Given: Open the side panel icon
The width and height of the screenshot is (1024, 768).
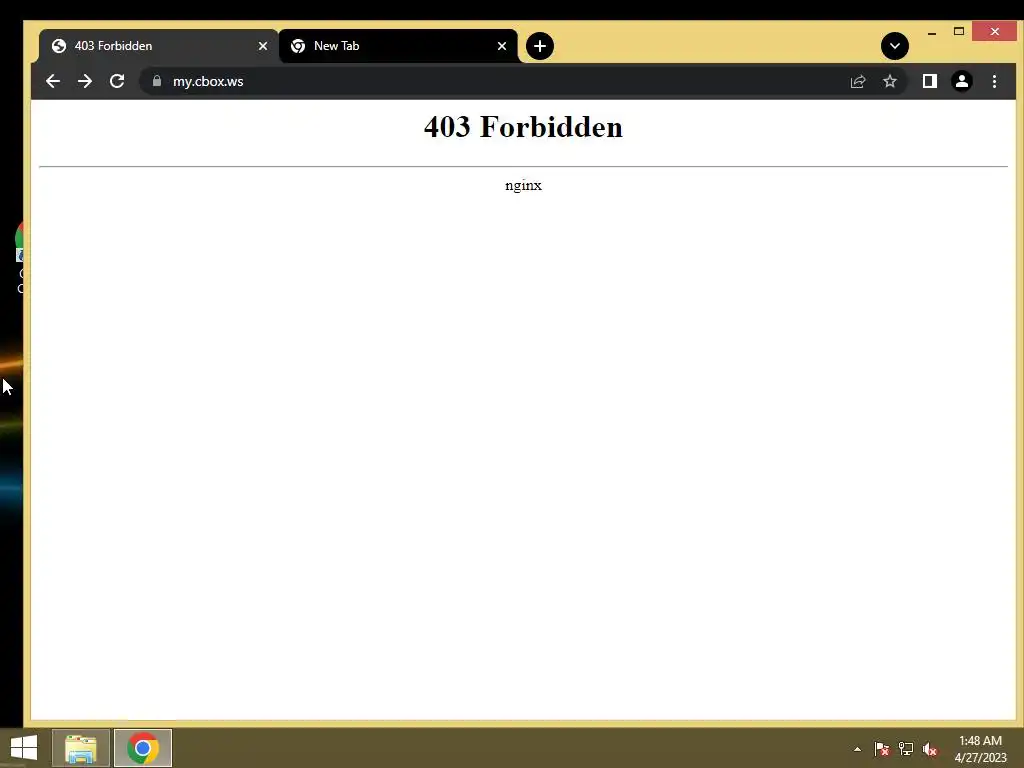Looking at the screenshot, I should pos(930,81).
